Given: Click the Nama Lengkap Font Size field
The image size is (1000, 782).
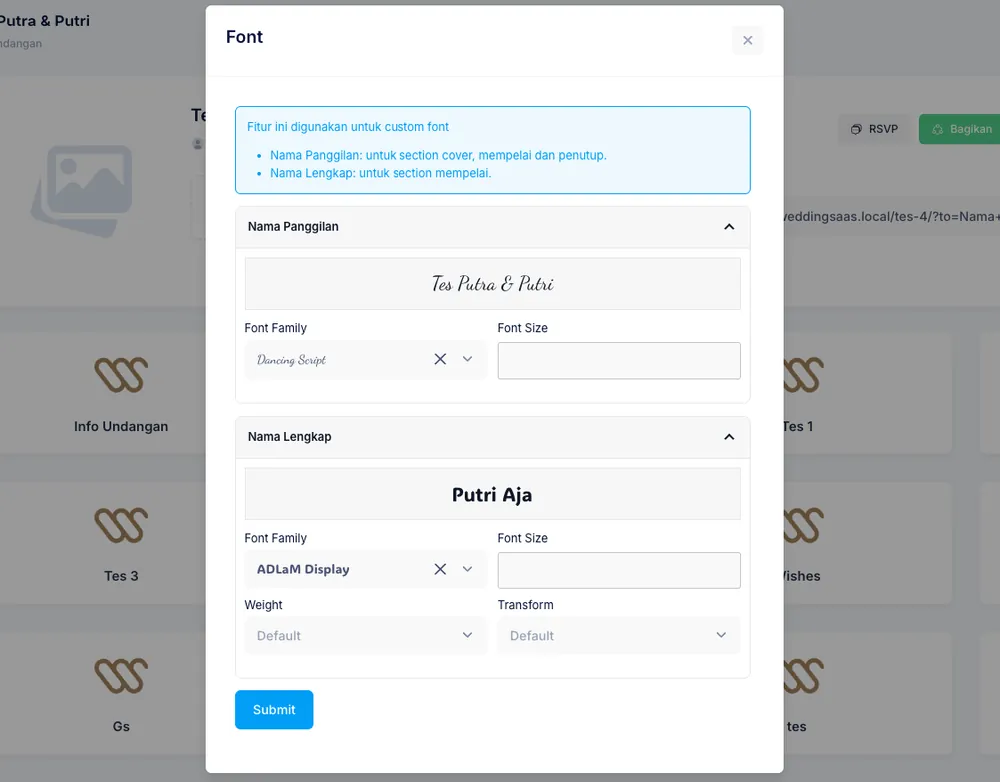Looking at the screenshot, I should [619, 570].
